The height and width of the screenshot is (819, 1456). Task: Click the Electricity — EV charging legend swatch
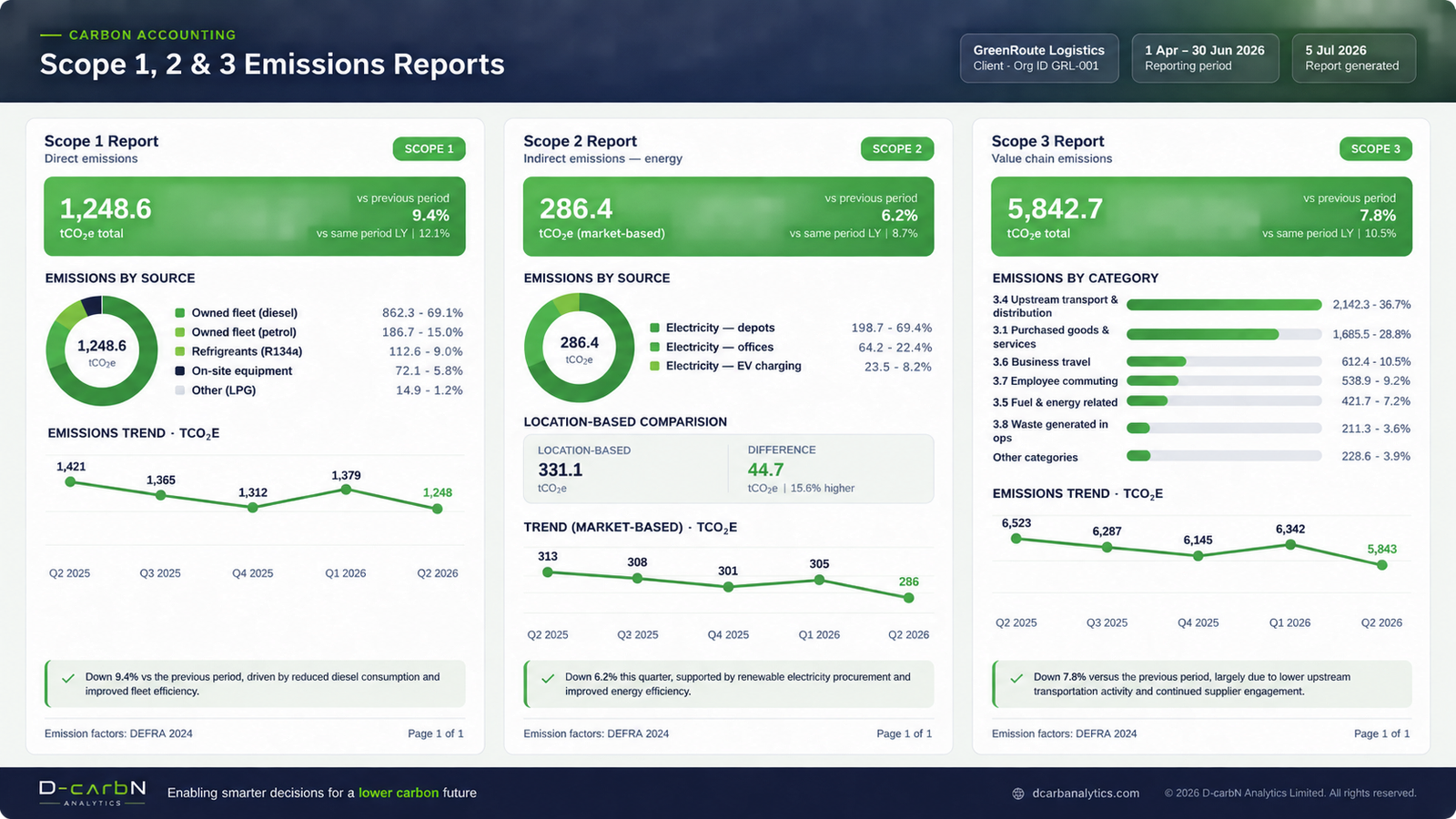[x=655, y=366]
